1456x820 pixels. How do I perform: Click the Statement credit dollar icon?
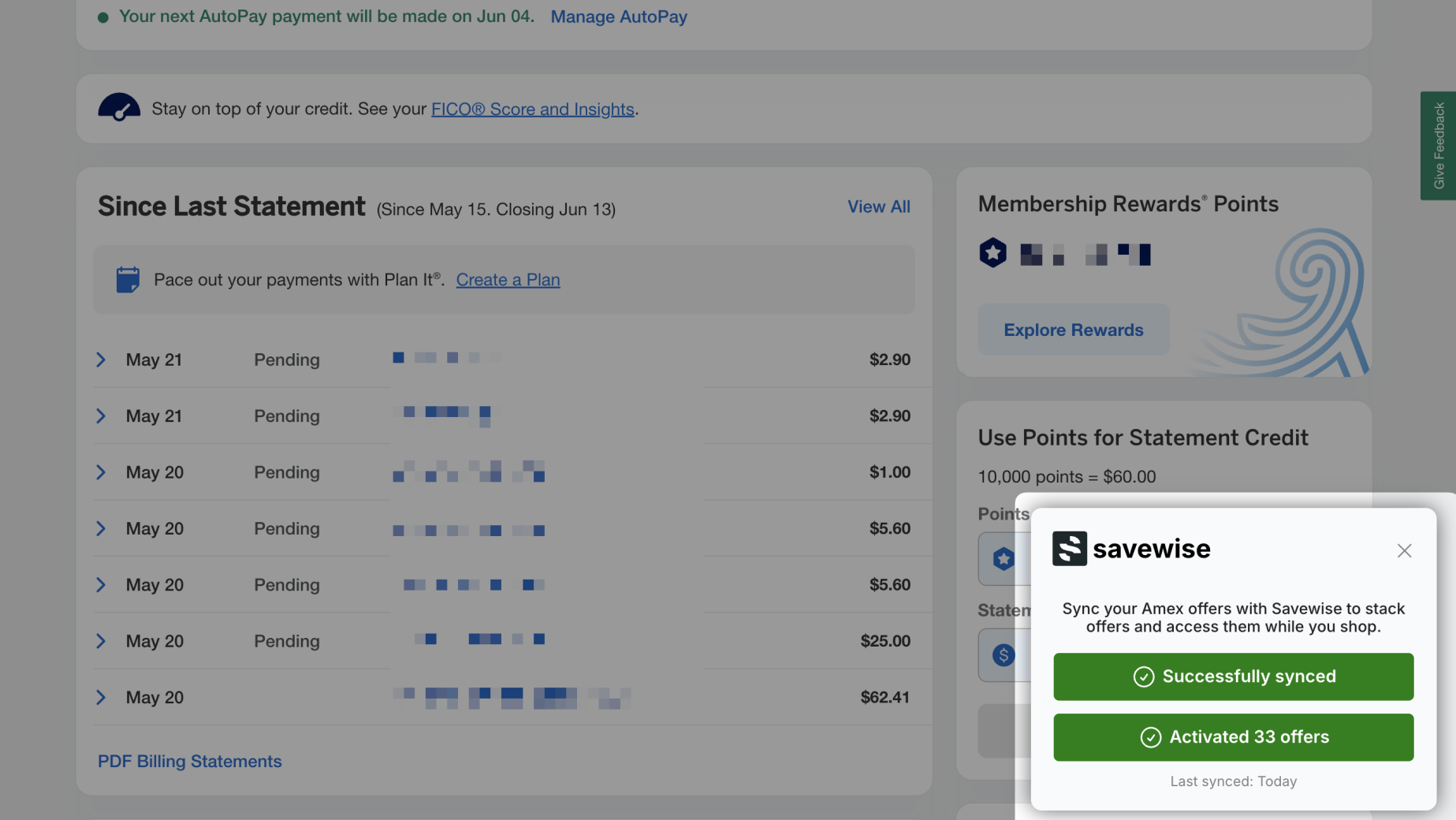pos(1003,655)
